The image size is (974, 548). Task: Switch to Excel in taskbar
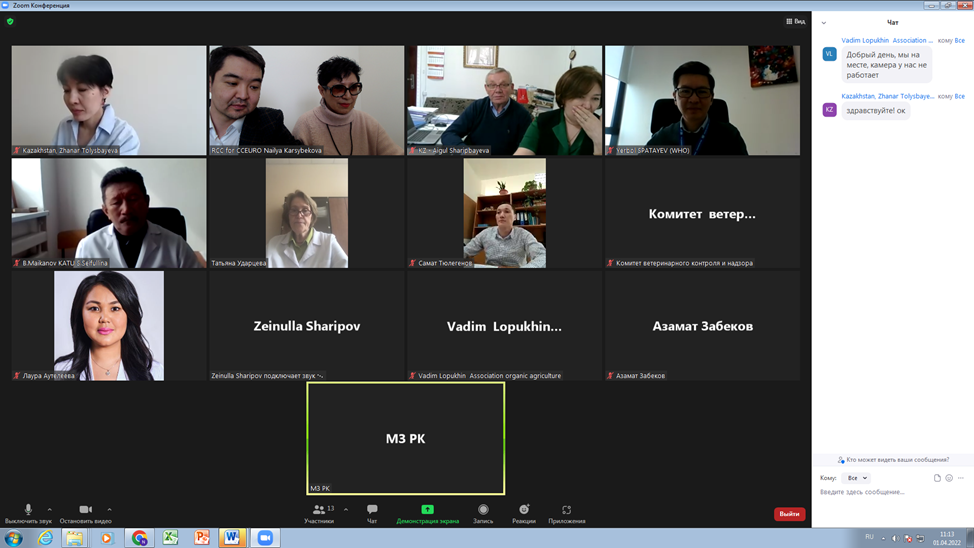coord(170,538)
